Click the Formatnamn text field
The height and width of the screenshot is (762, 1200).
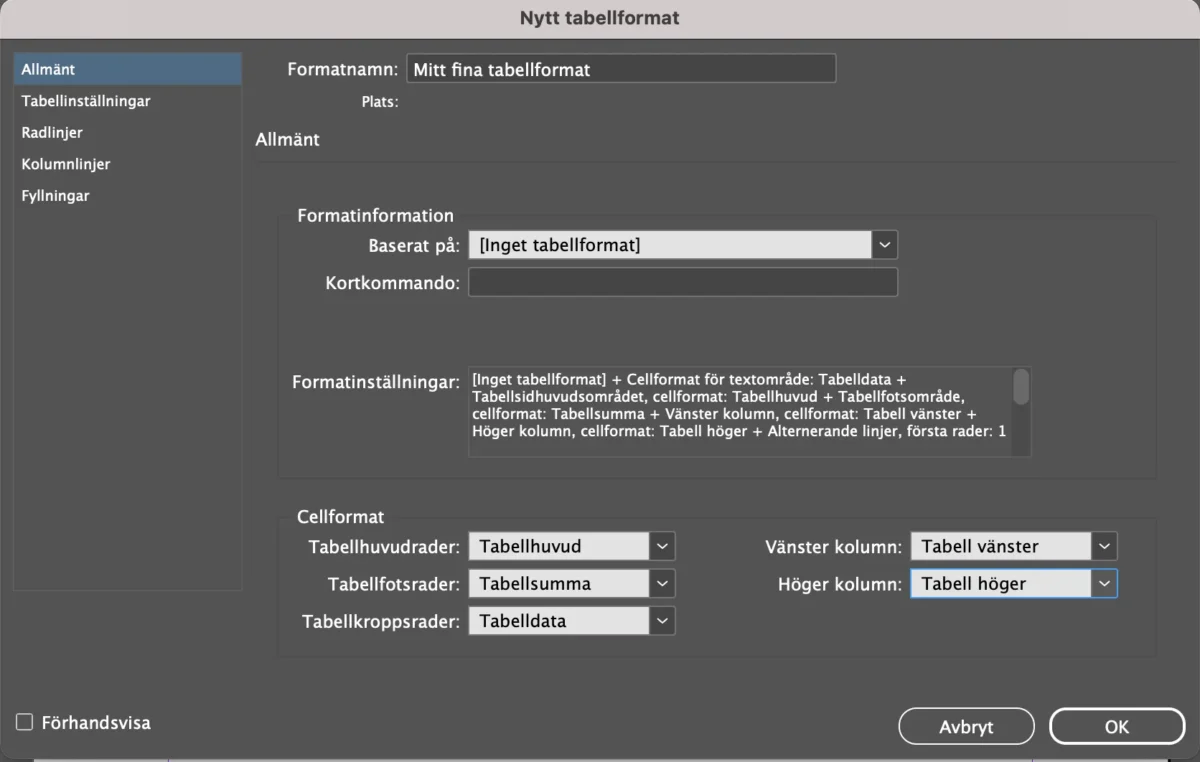(620, 68)
